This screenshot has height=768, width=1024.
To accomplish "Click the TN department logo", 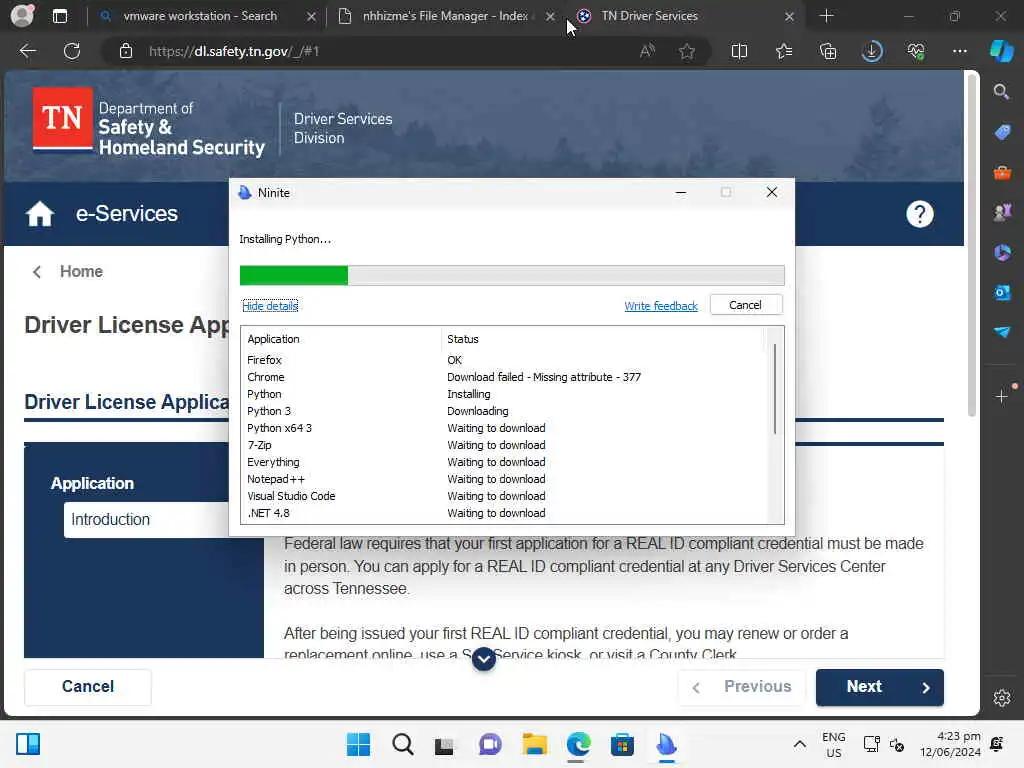I will click(149, 122).
